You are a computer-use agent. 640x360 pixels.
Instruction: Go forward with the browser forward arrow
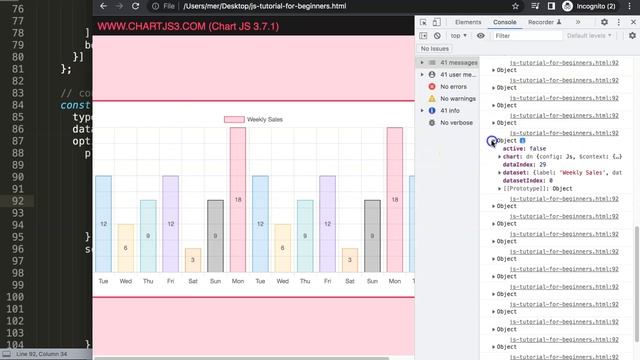click(x=119, y=6)
